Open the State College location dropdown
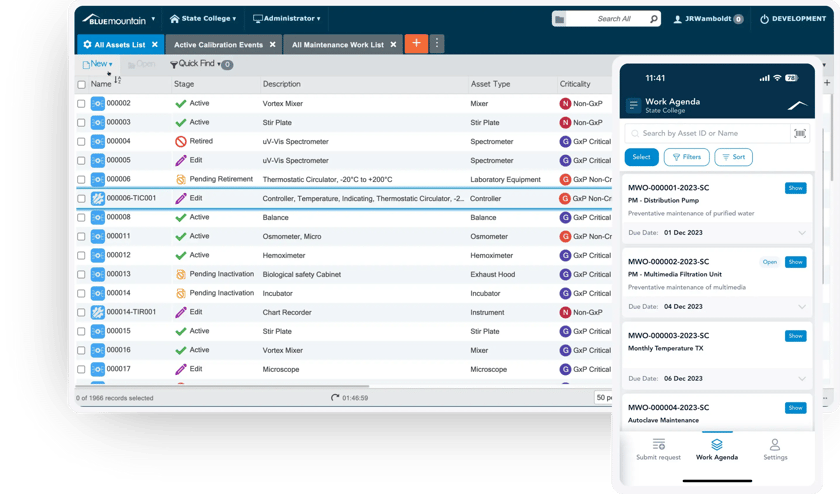The width and height of the screenshot is (840, 494). coord(202,19)
